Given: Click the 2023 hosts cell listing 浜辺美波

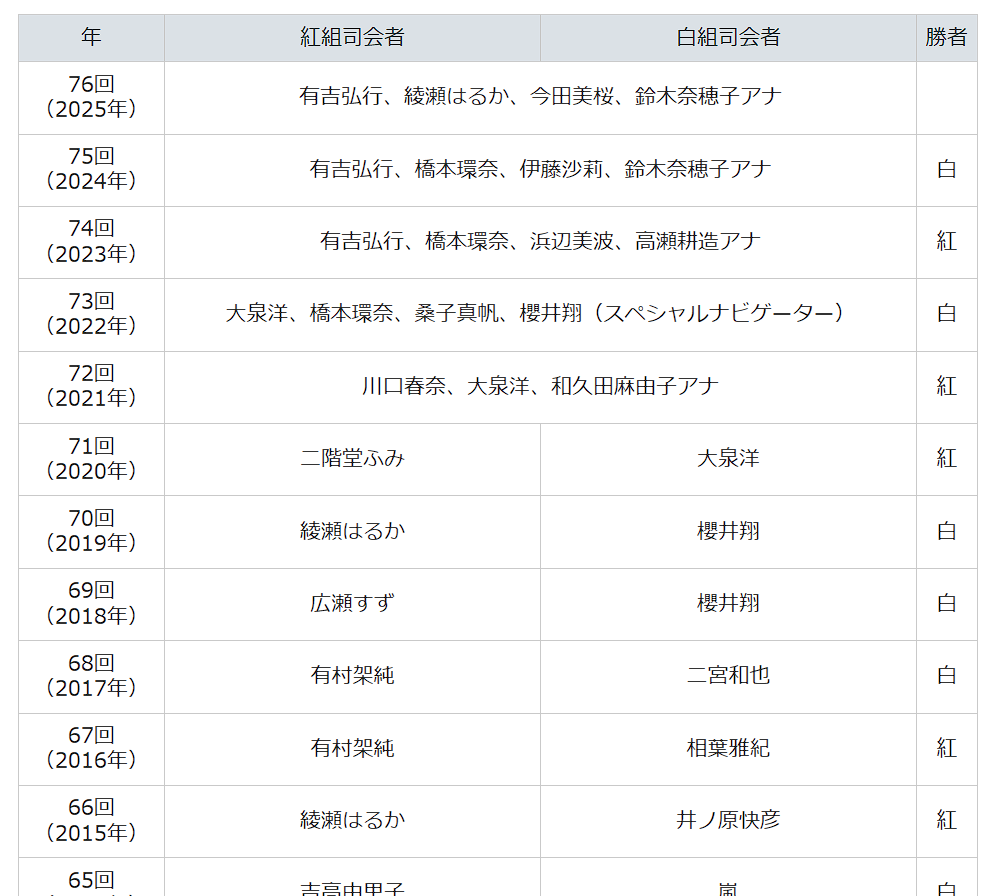Looking at the screenshot, I should [x=540, y=241].
